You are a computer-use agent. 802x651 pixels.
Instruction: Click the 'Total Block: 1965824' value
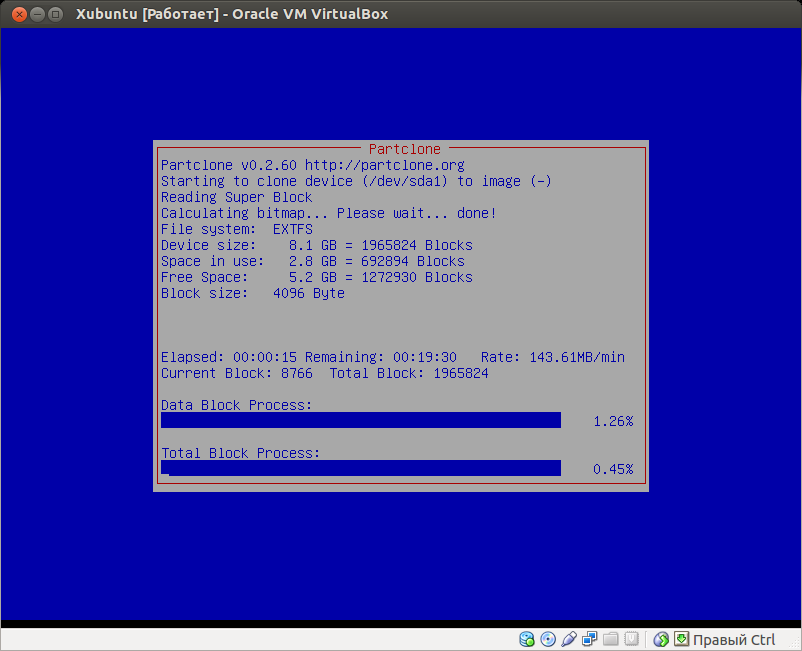tap(409, 373)
